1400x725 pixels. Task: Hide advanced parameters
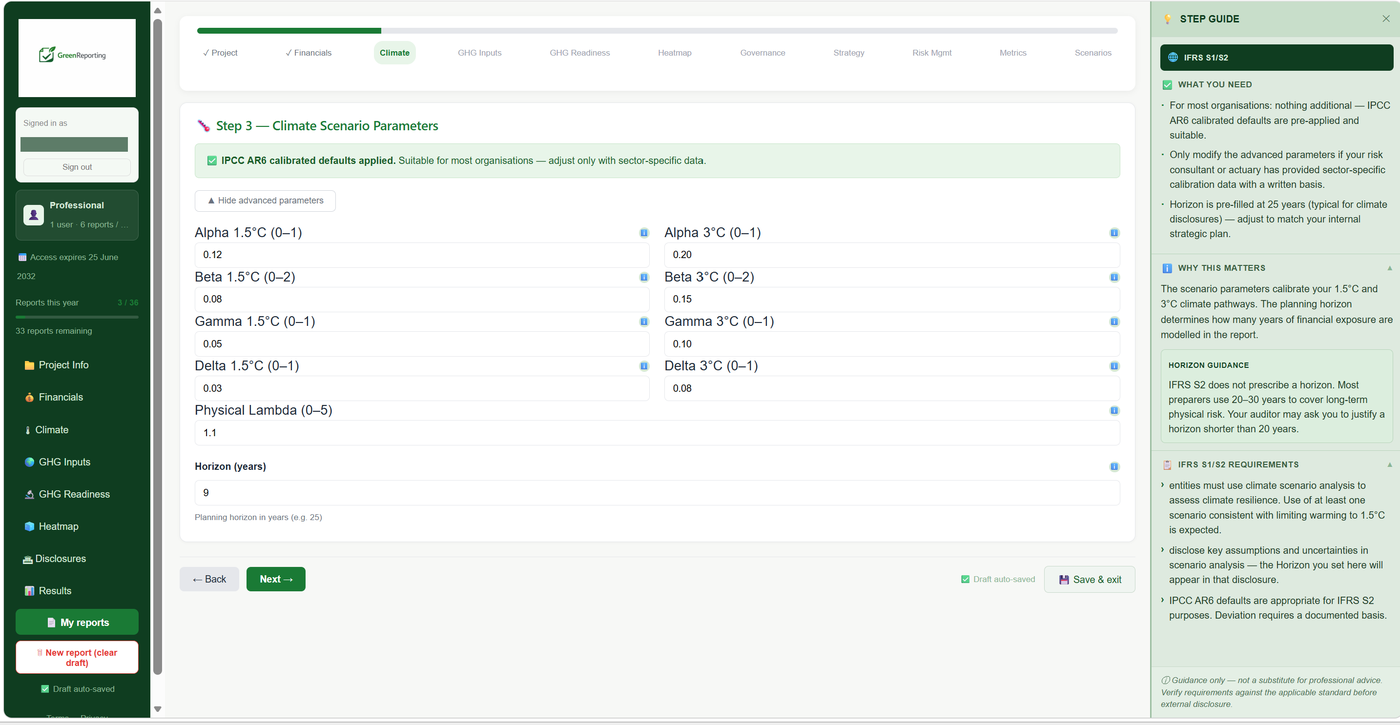coord(265,201)
